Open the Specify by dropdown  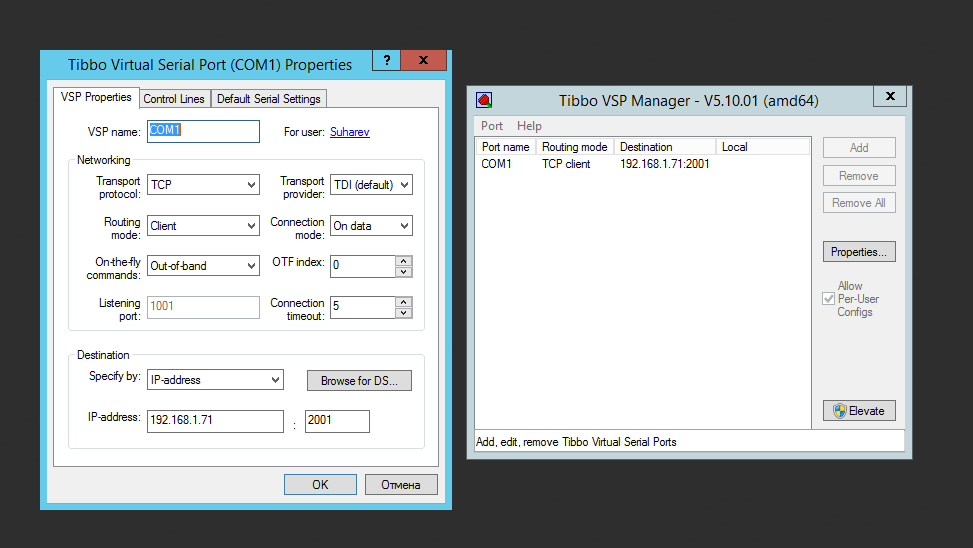(275, 380)
